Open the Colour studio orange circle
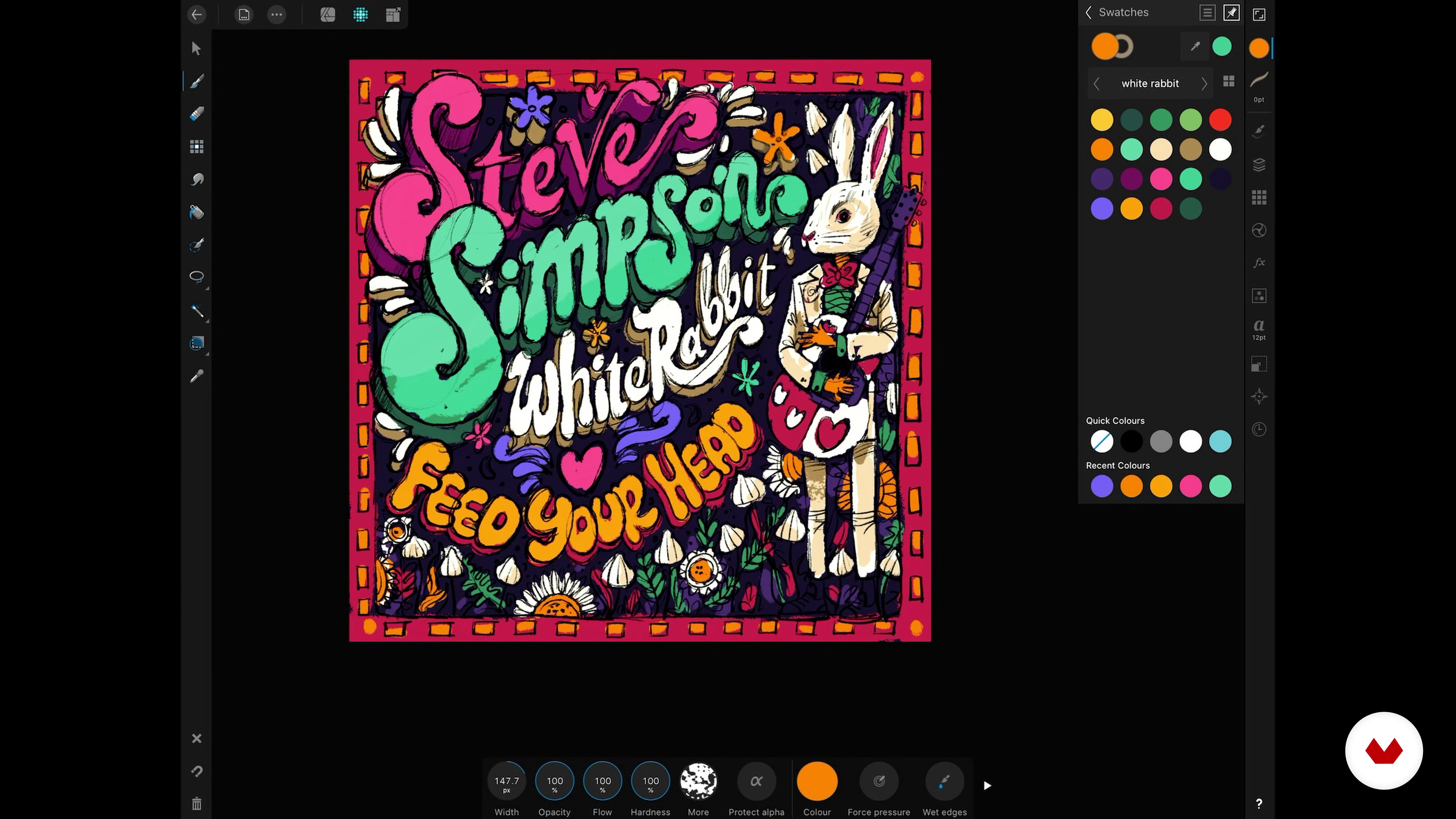This screenshot has width=1456, height=819. [1259, 48]
